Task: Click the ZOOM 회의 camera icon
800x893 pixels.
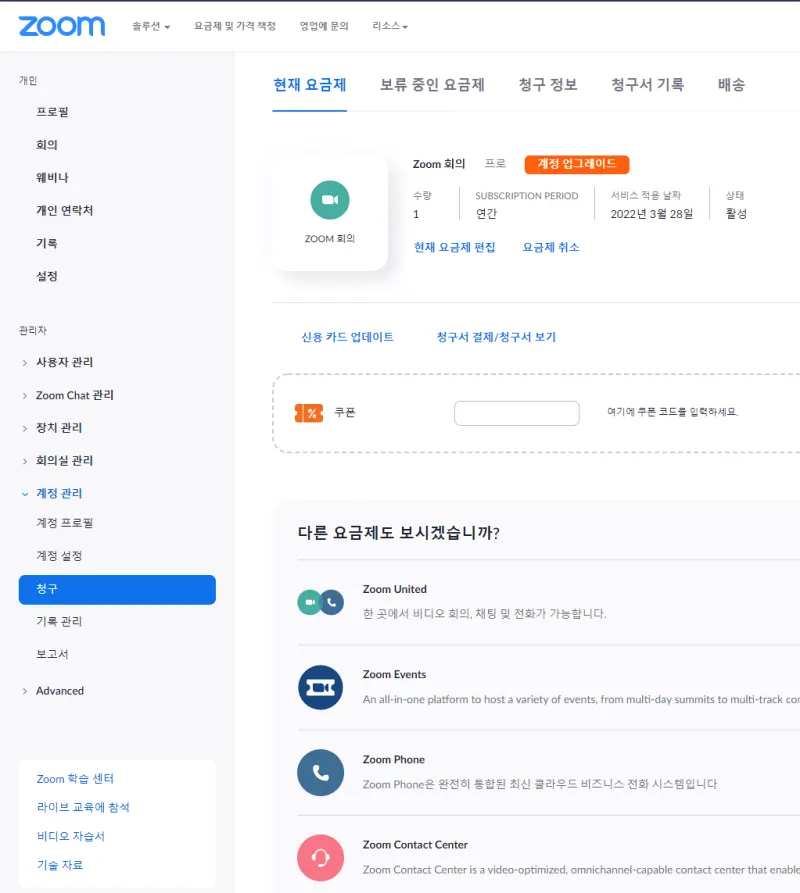Action: (x=329, y=200)
